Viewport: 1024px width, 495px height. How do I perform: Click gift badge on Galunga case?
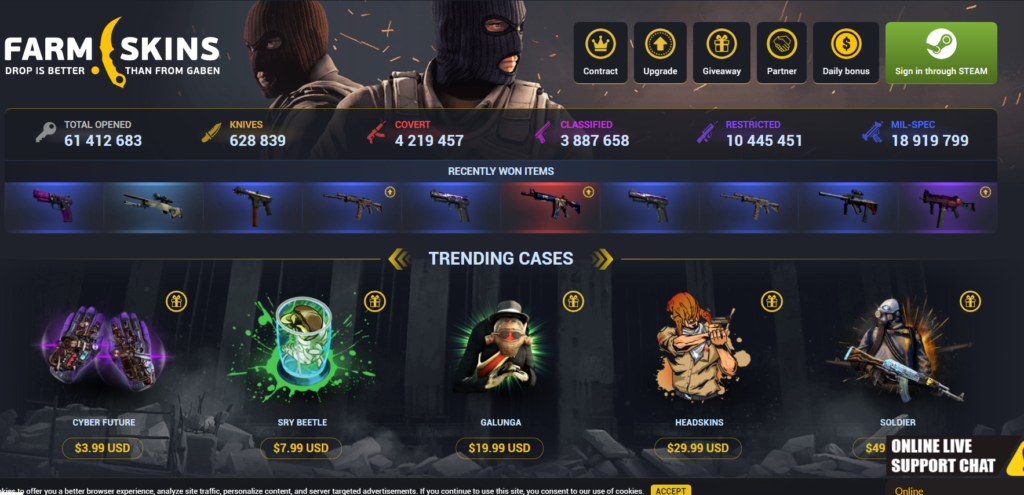point(573,301)
